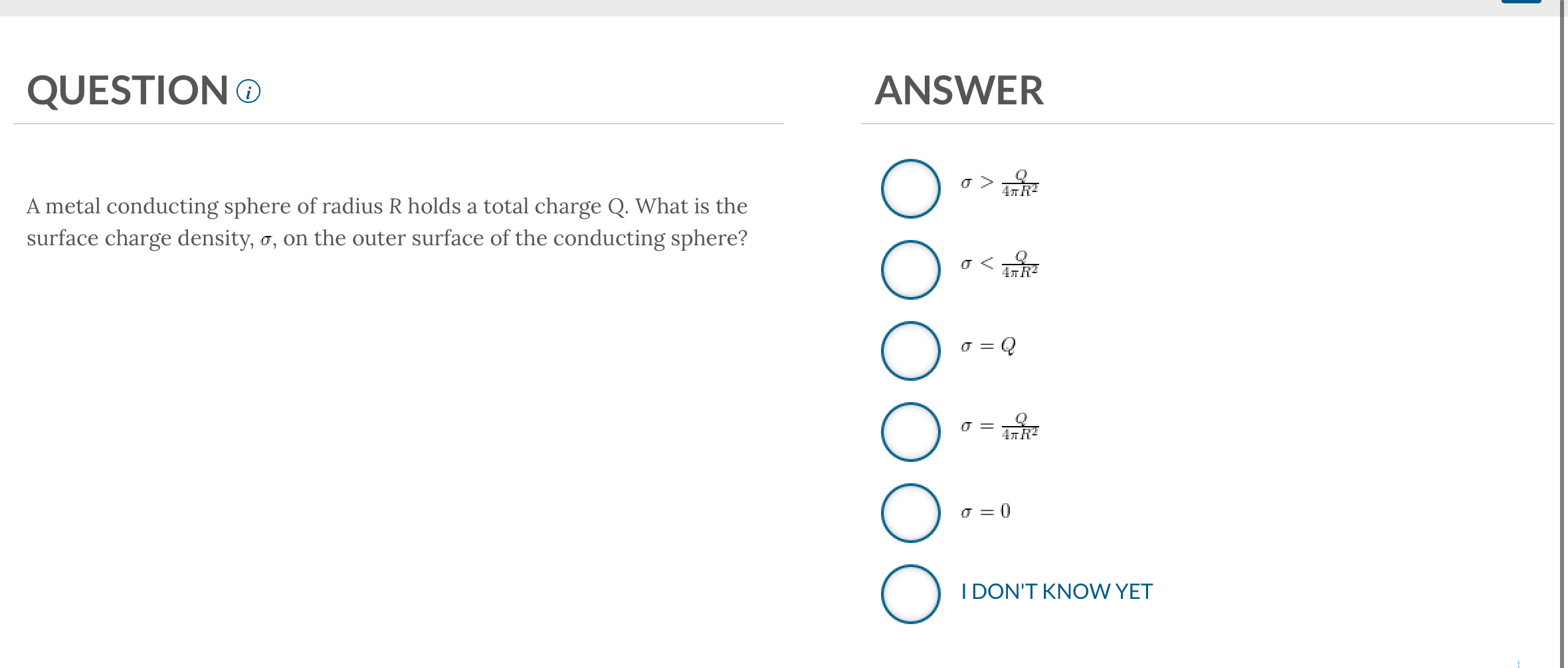
Task: Click the σ = 0 formula text
Action: tap(985, 510)
